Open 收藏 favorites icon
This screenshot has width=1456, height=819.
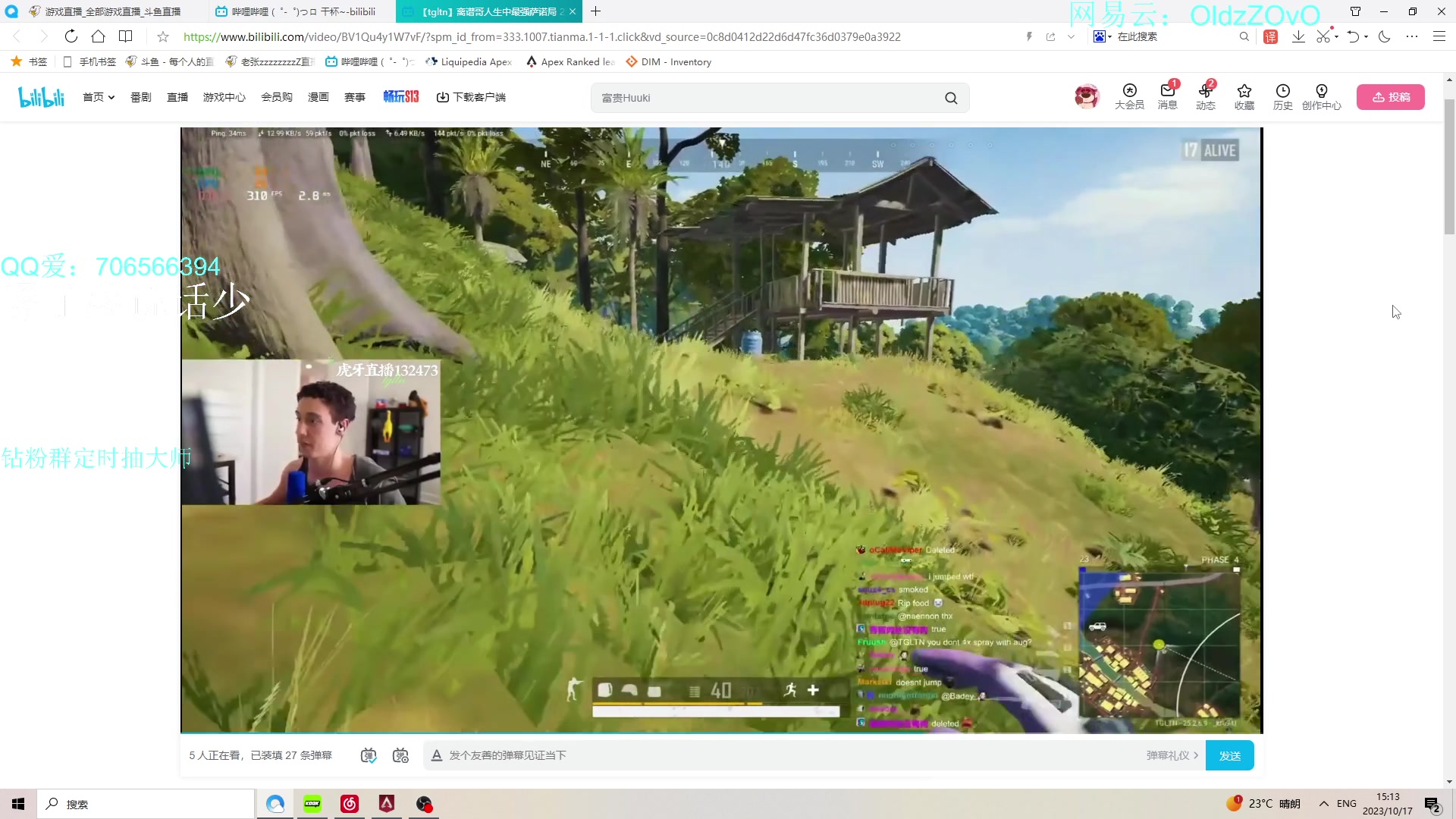(x=1244, y=97)
